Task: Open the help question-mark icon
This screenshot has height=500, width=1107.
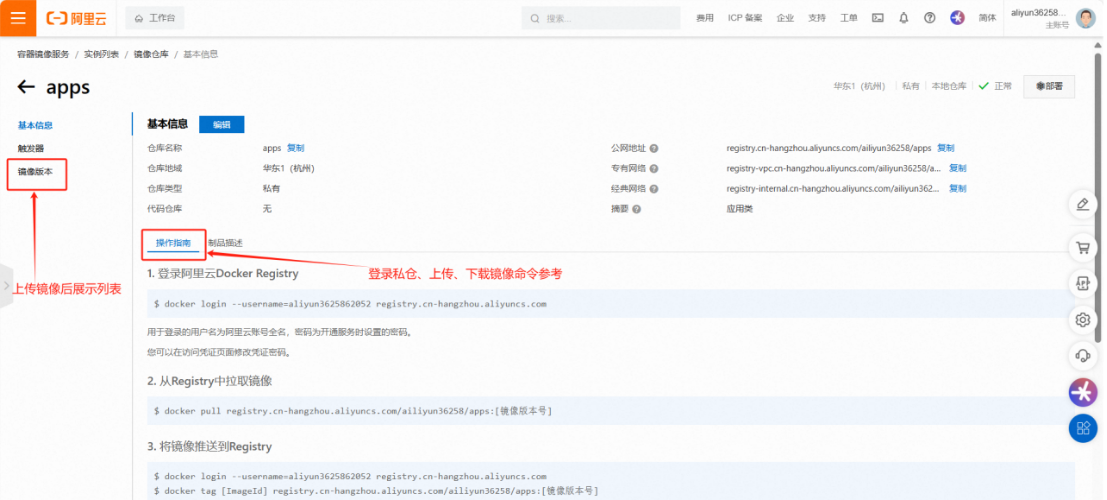Action: pyautogui.click(x=930, y=18)
